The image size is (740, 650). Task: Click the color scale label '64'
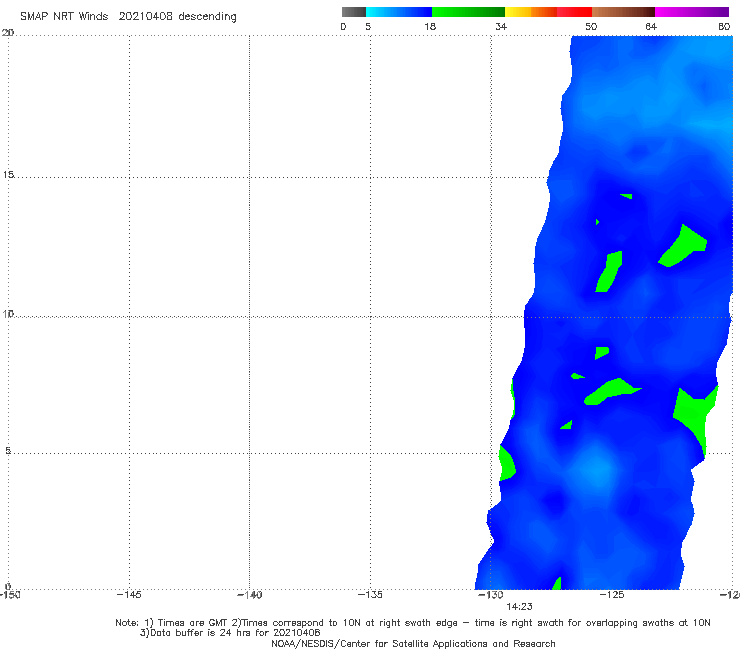tap(651, 26)
